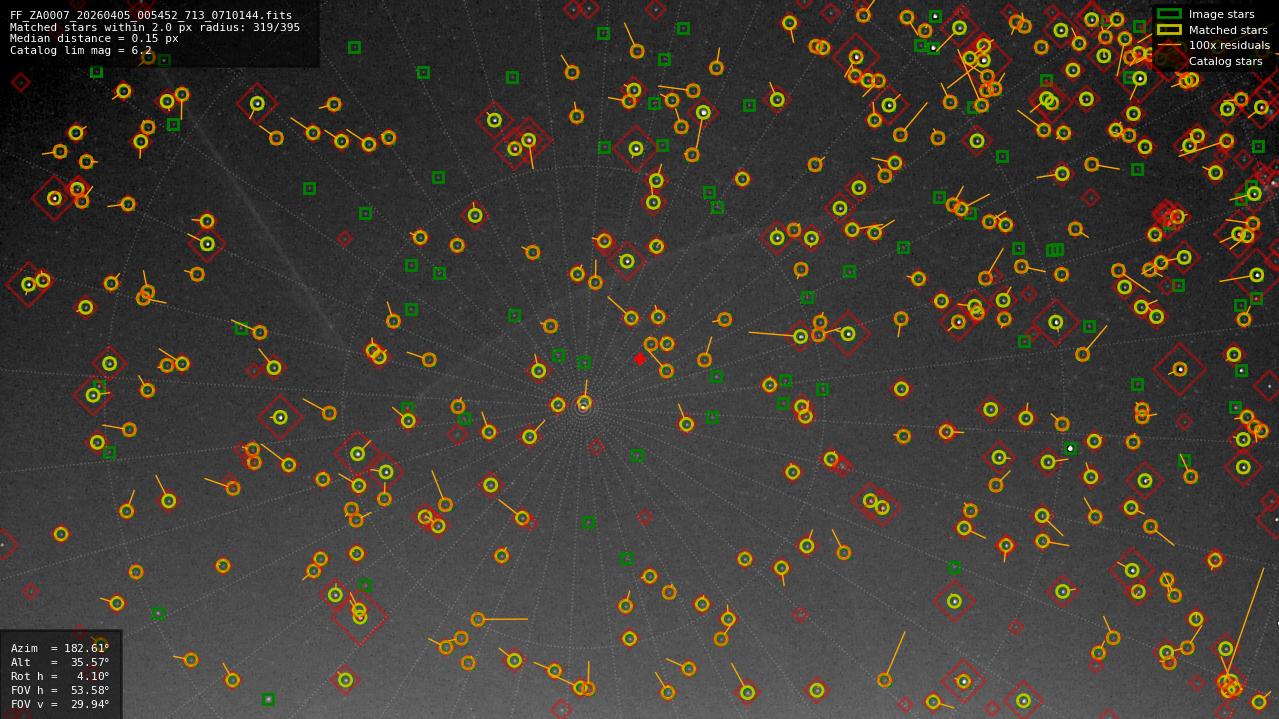1279x719 pixels.
Task: Click the orange 100x residuals legend line
Action: pyautogui.click(x=1168, y=45)
